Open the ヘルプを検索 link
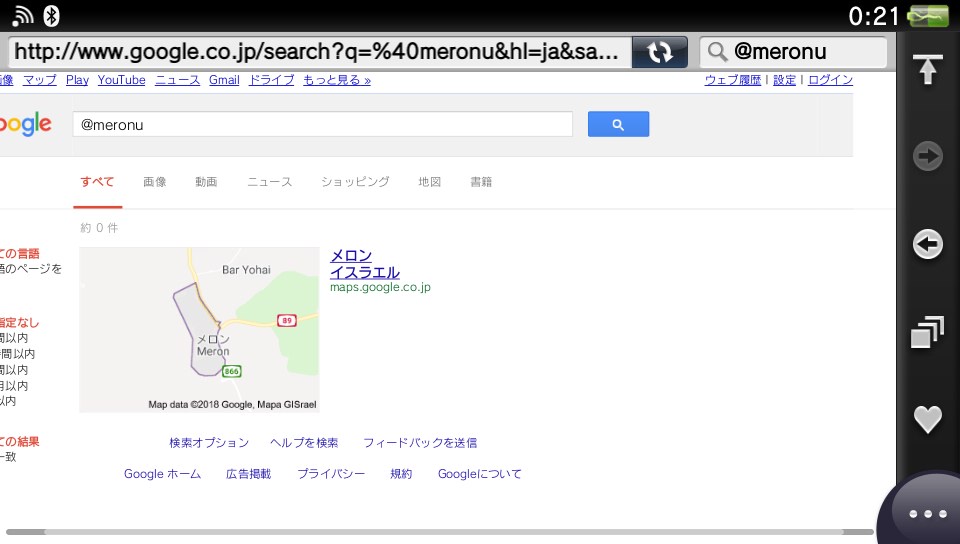The width and height of the screenshot is (960, 544). point(304,443)
